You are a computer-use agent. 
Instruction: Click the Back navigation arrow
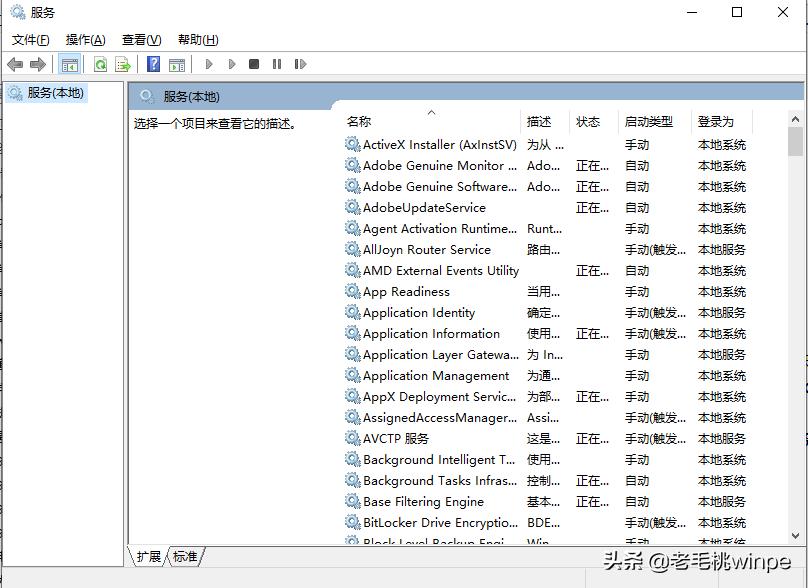pyautogui.click(x=14, y=64)
